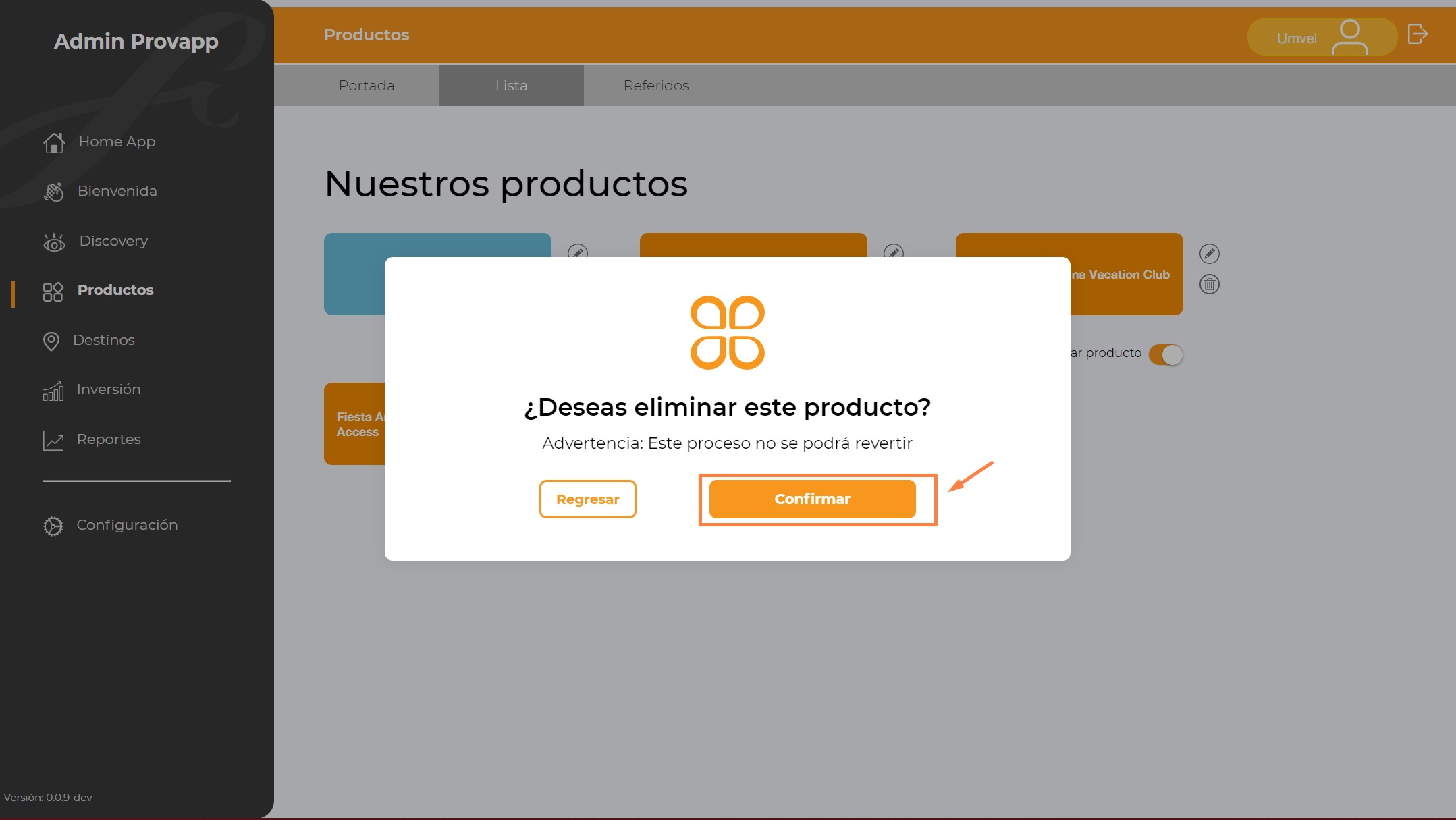Edit the Vacation Club product
1456x820 pixels.
[x=1209, y=254]
